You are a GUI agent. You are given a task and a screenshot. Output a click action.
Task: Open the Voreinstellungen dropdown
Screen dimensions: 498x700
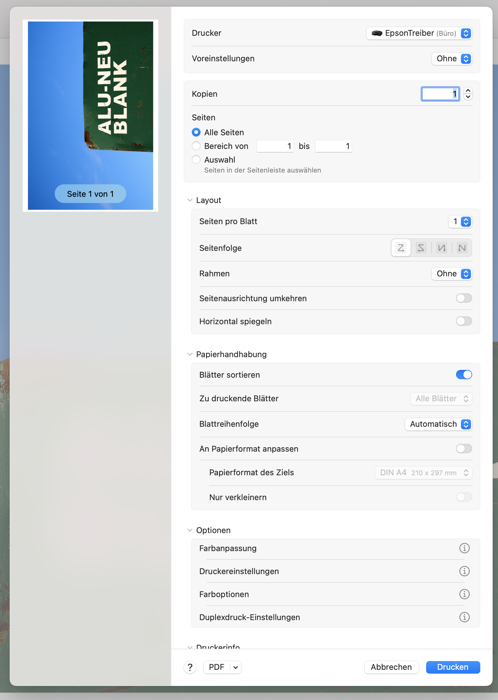coord(452,58)
